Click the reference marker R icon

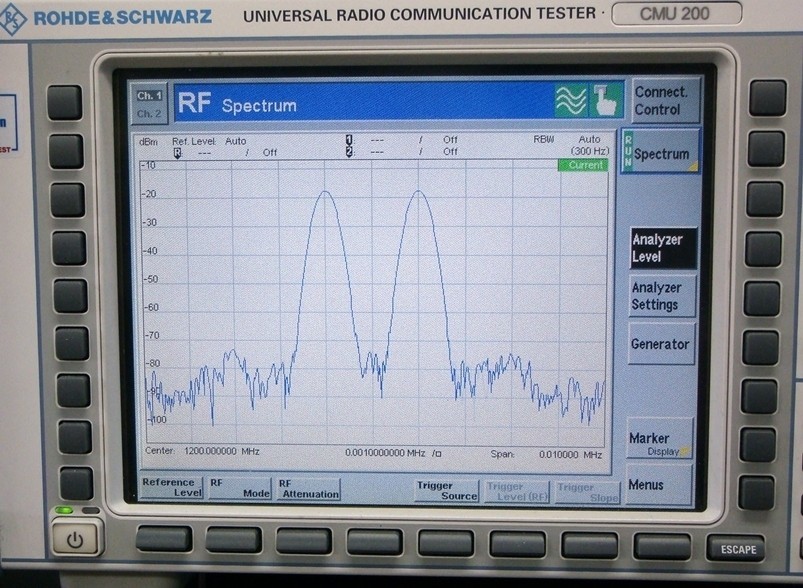coord(178,153)
